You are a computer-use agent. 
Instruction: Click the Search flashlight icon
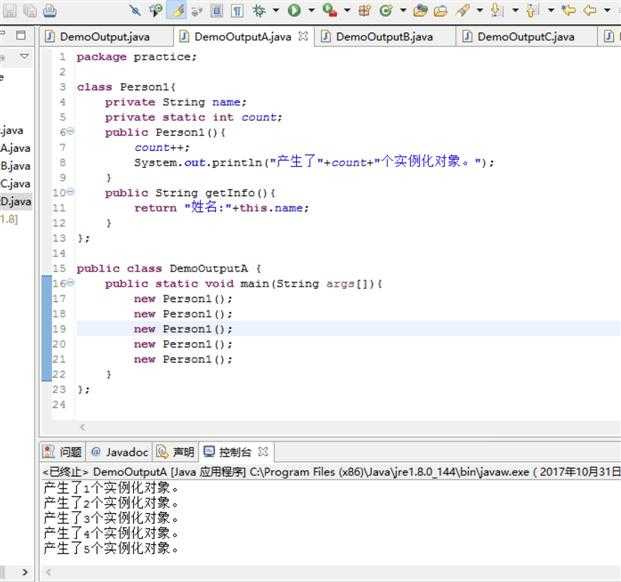(x=462, y=10)
